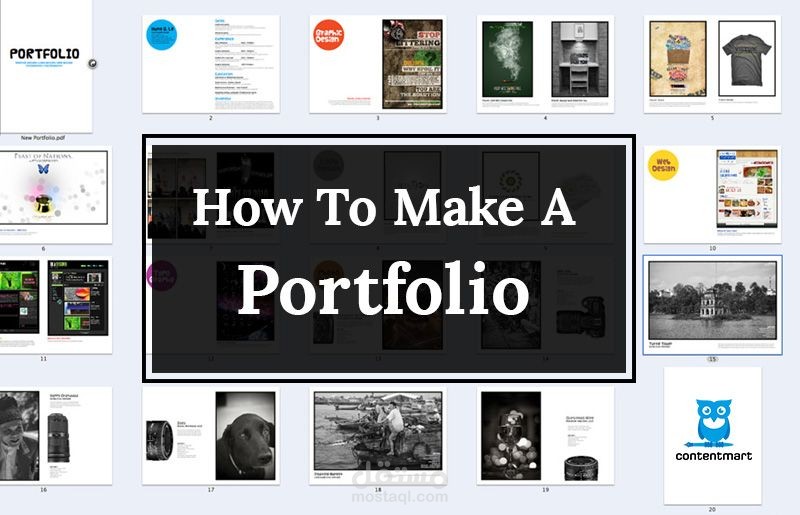This screenshot has width=800, height=515.
Task: Click the page number 5 label
Action: coord(712,118)
